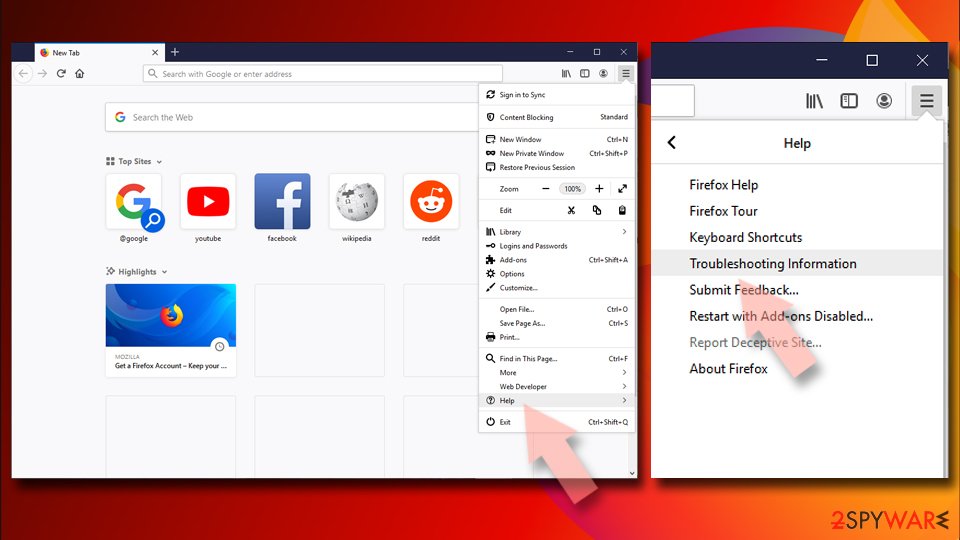960x540 pixels.
Task: Go to home page via house icon
Action: [80, 73]
